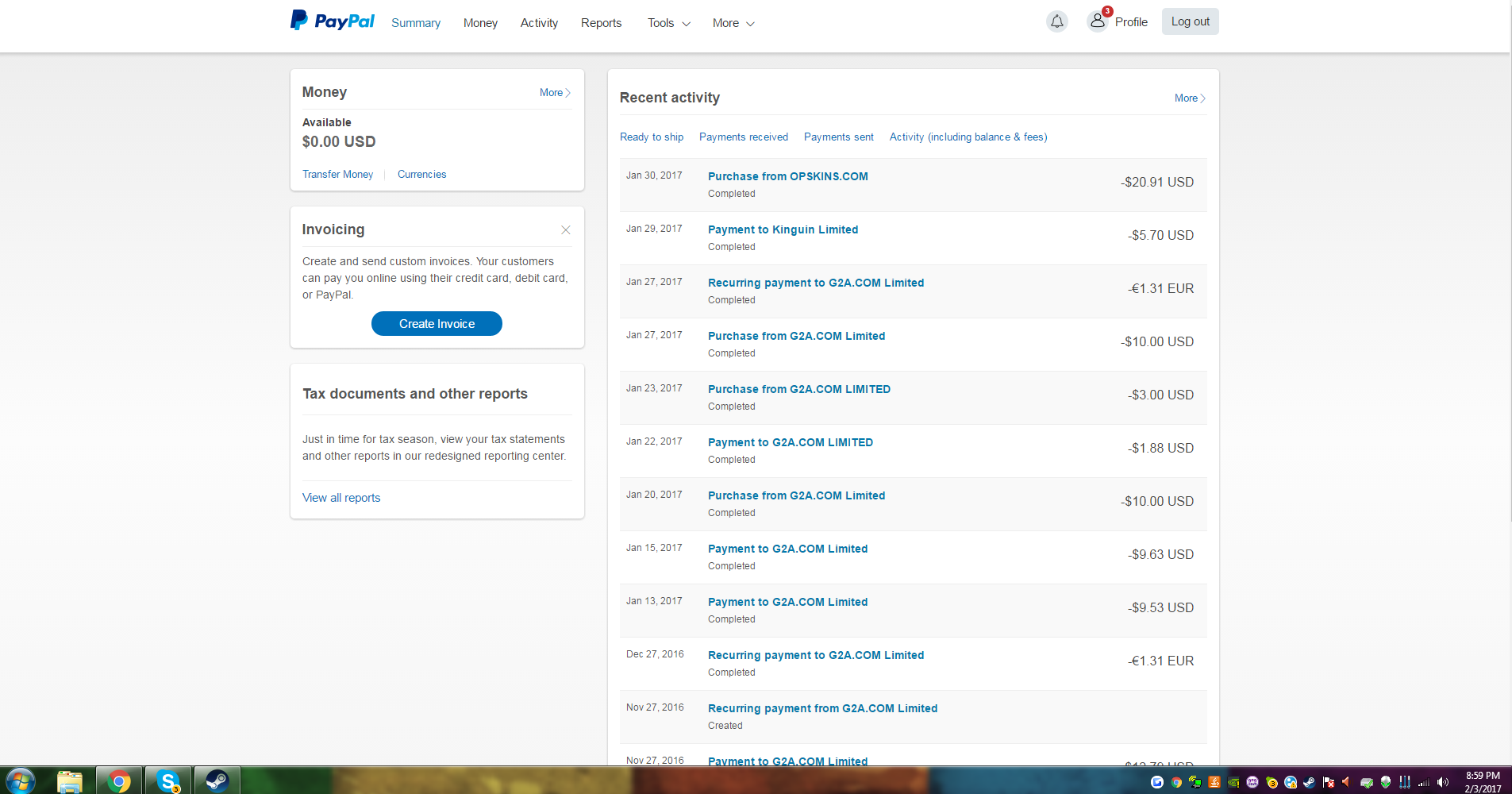The image size is (1512, 794).
Task: Open Jan 13 Payment to G2A.COM Limited
Action: (787, 602)
